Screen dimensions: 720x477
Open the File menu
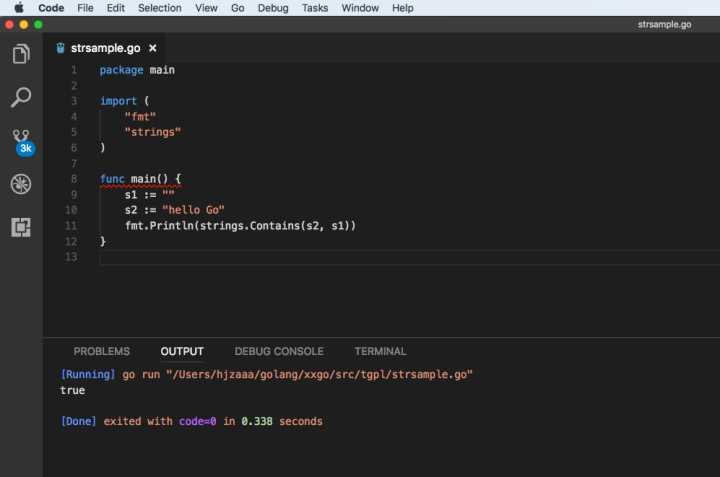85,8
